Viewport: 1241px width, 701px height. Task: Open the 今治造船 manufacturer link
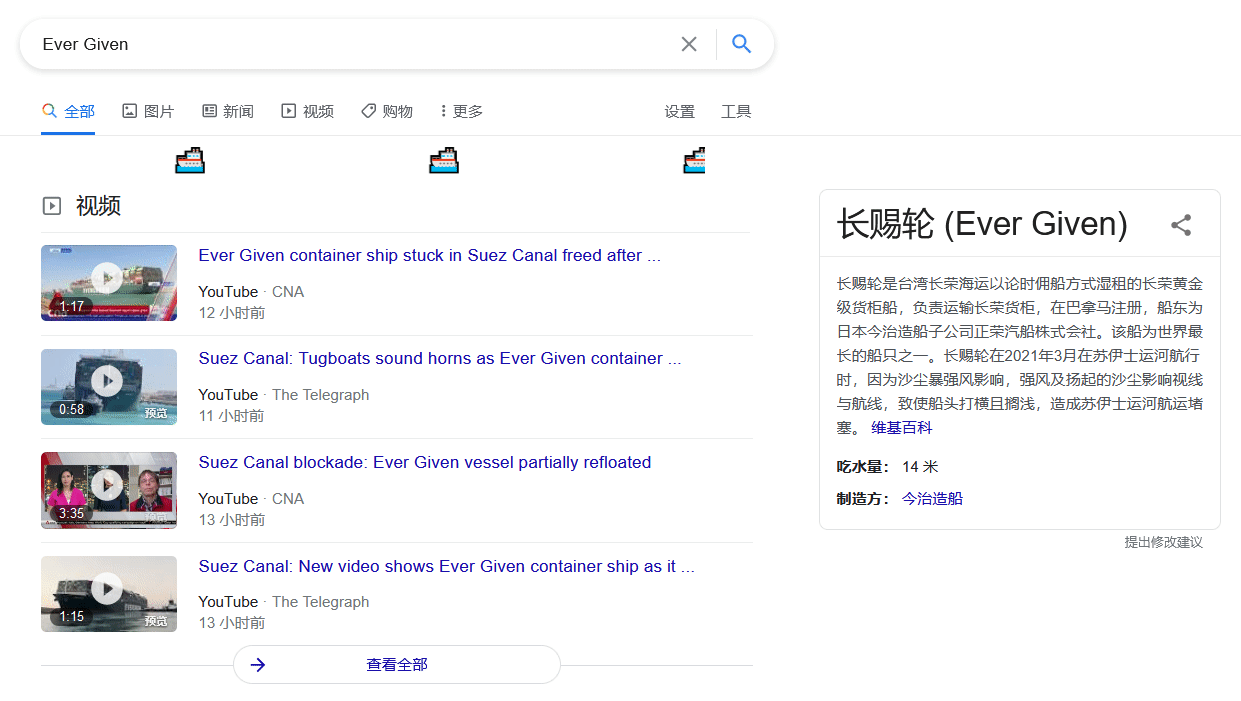tap(932, 498)
